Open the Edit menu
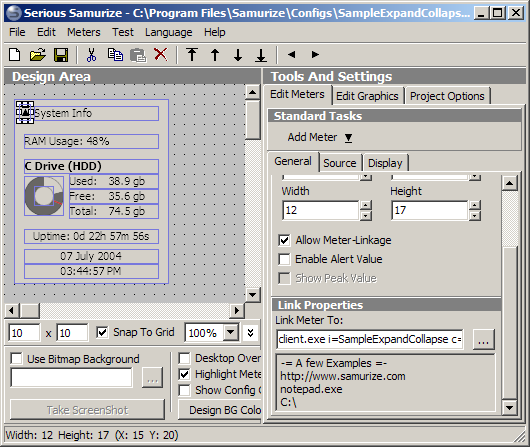The height and width of the screenshot is (447, 530). (x=46, y=32)
